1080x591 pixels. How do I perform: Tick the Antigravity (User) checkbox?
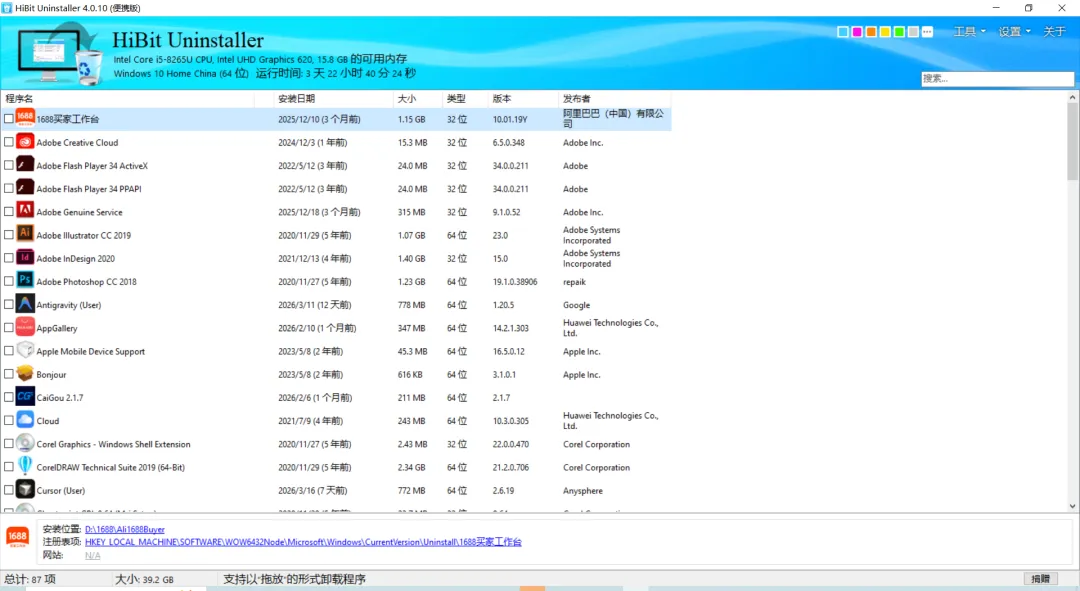[x=8, y=304]
